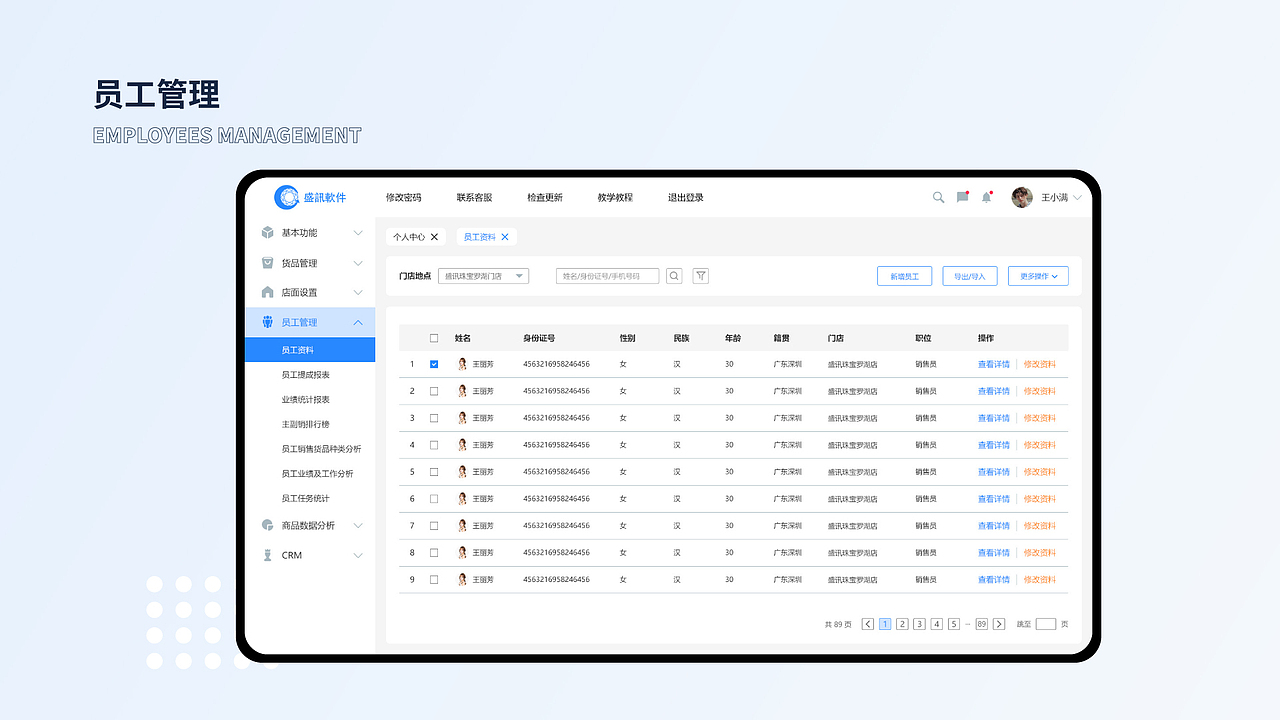The width and height of the screenshot is (1280, 720).
Task: Open 员工任务统计 in the sidebar
Action: pos(305,499)
